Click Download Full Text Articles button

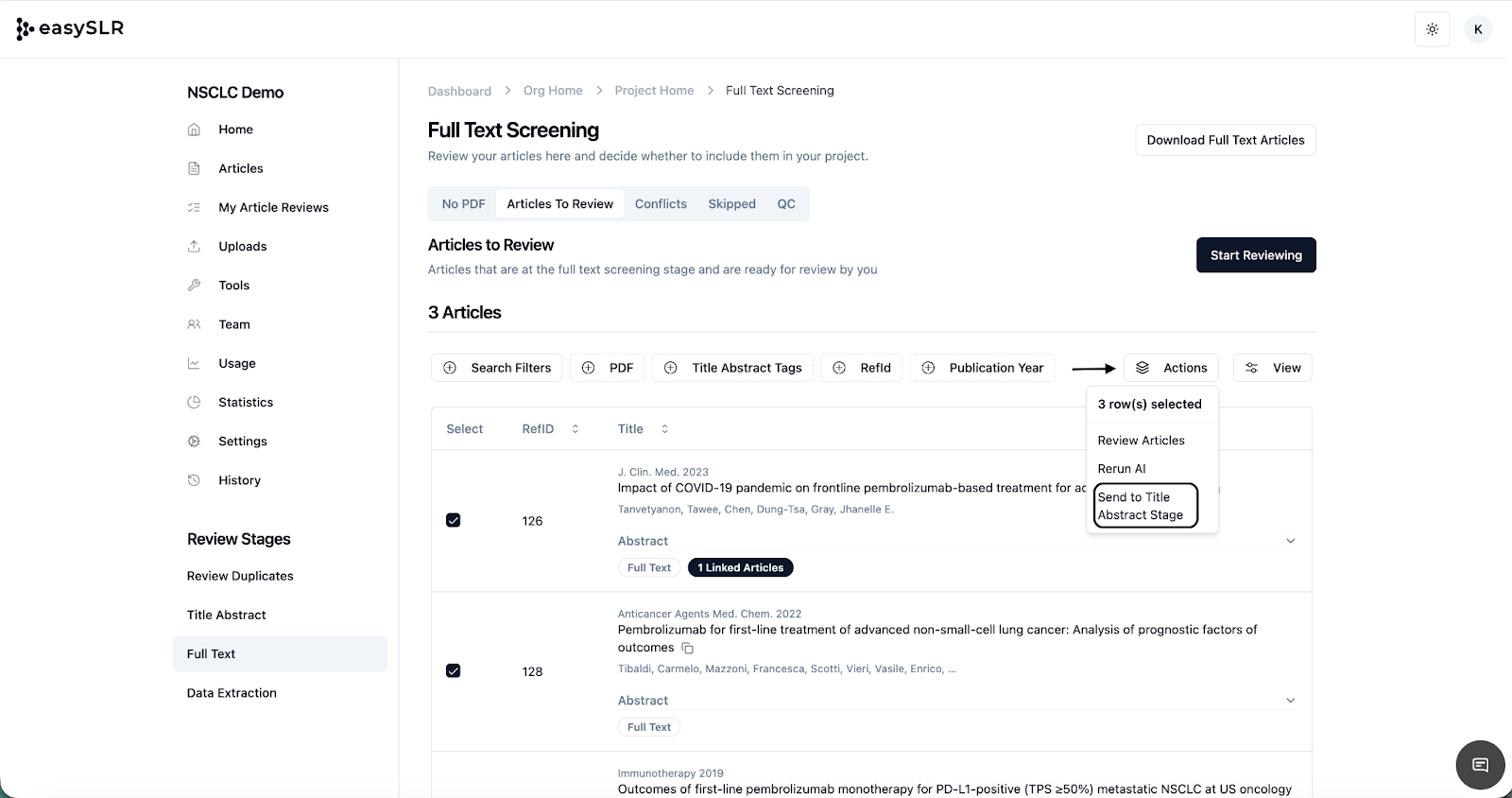pyautogui.click(x=1225, y=140)
